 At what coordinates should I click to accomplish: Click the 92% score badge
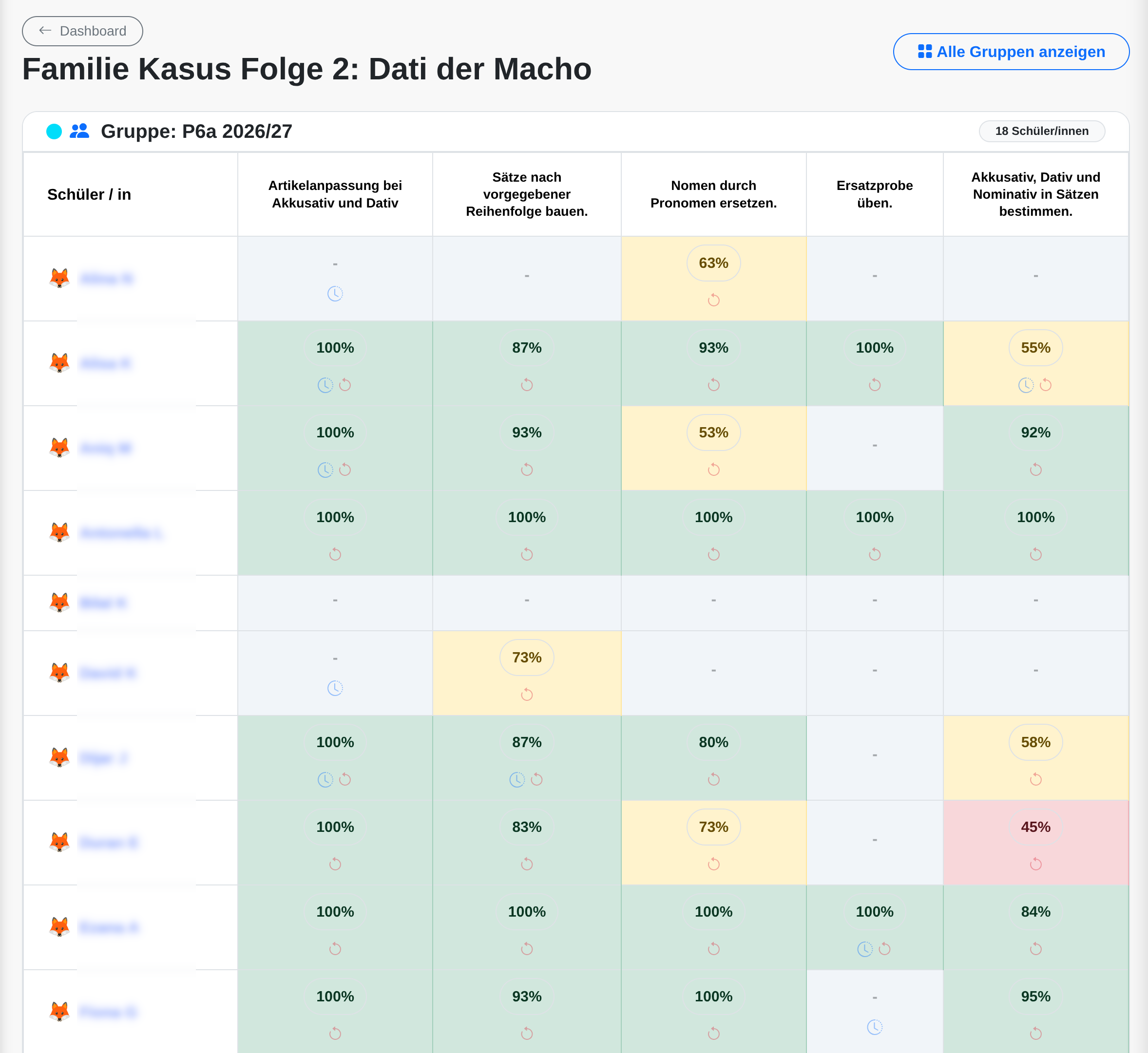(x=1036, y=432)
